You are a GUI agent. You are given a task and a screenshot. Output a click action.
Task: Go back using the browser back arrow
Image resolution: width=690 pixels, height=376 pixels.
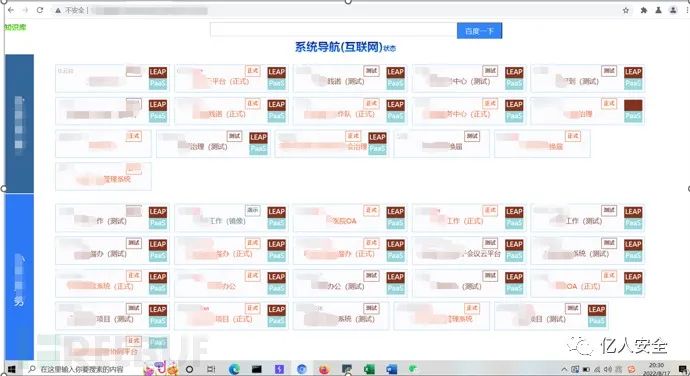pyautogui.click(x=11, y=10)
